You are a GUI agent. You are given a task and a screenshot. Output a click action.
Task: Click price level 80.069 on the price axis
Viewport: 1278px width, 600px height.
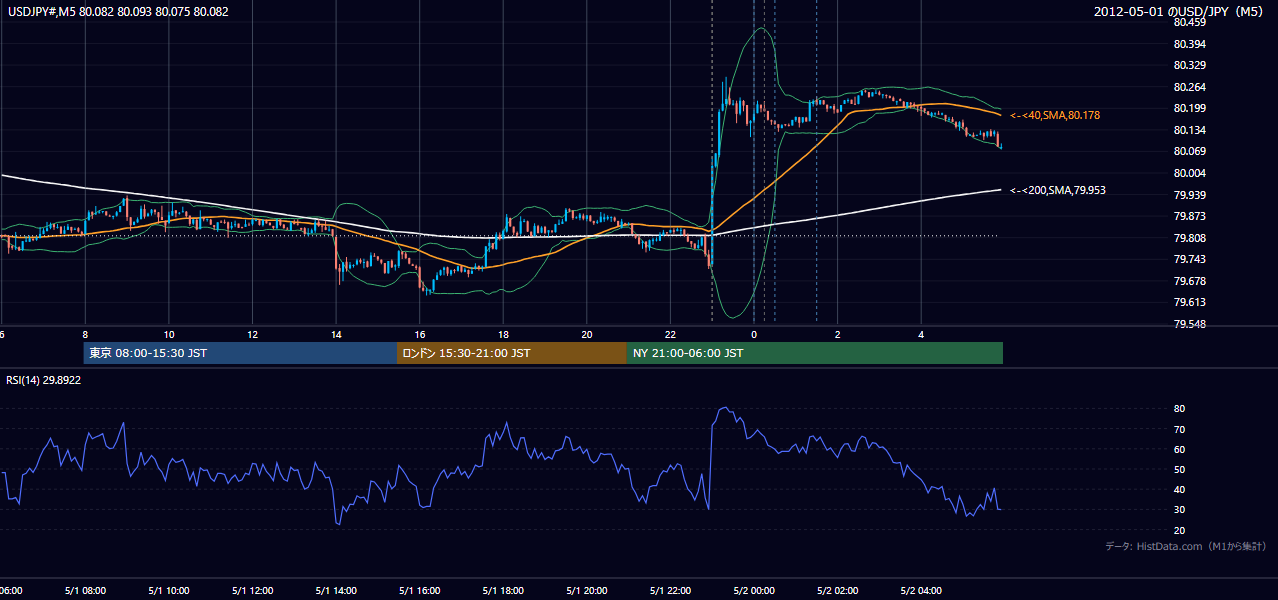tap(1189, 151)
